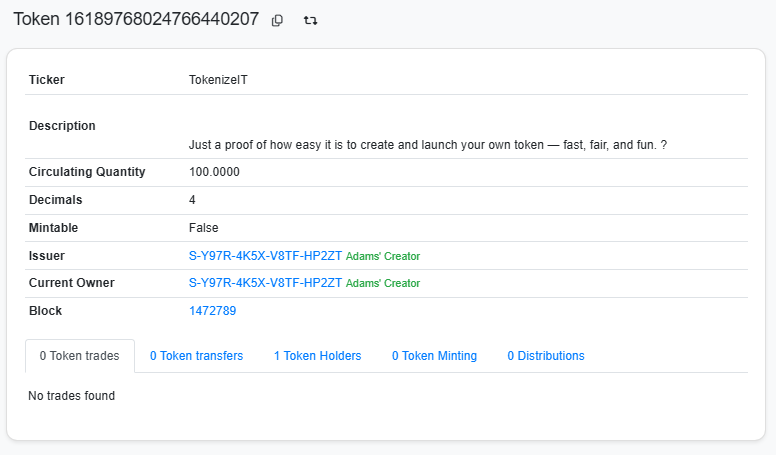Open the 1 Token Holders tab

tap(318, 356)
